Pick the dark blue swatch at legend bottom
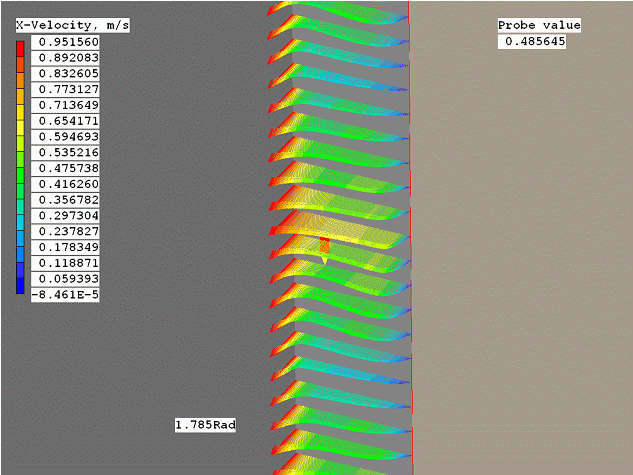The image size is (633, 475). [x=21, y=288]
